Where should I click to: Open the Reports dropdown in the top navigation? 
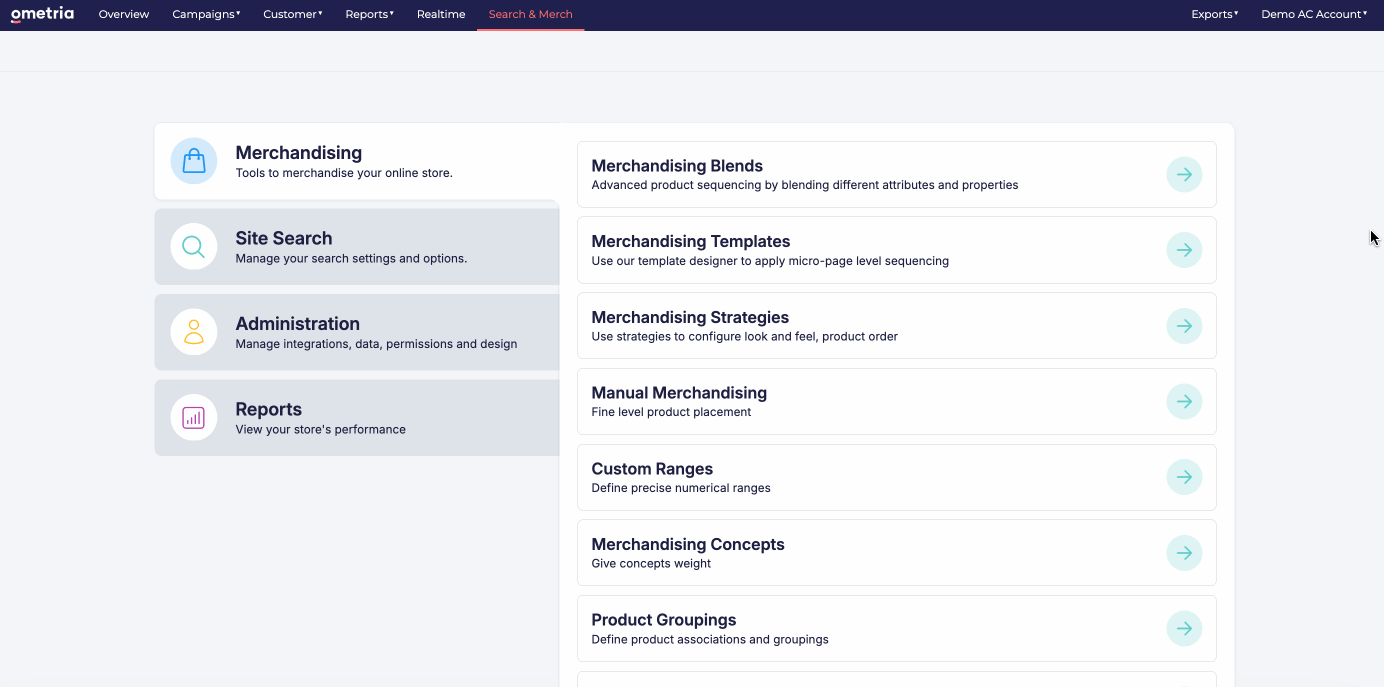point(370,14)
